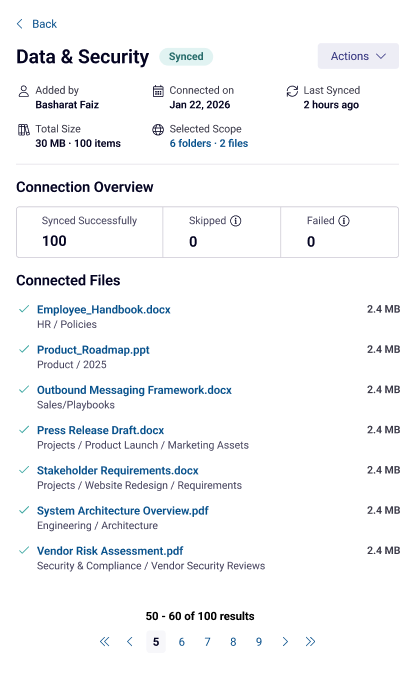
Task: Open Vendor Risk Assessment.pdf link
Action: pyautogui.click(x=110, y=551)
